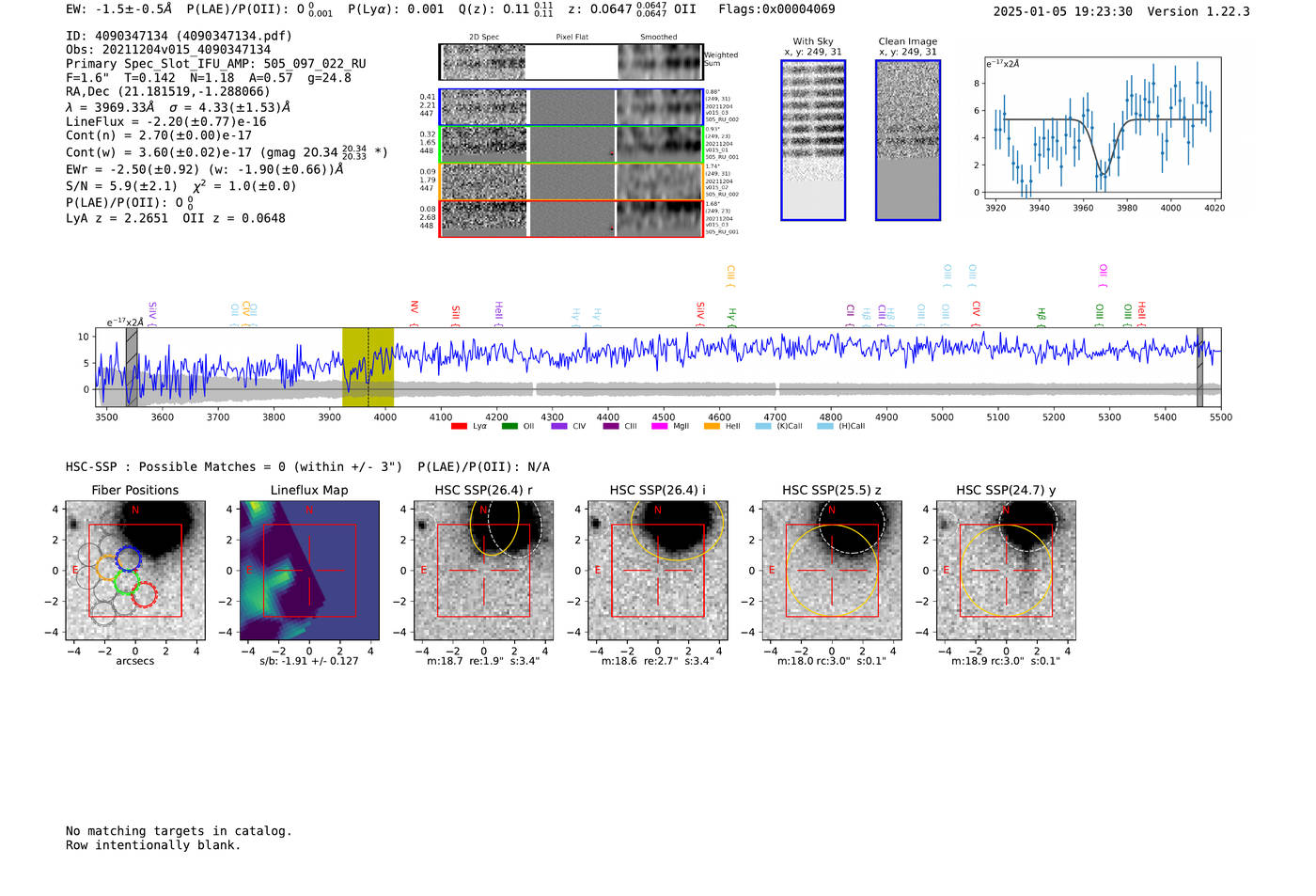This screenshot has width=1316, height=896.
Task: Click the HeII orange legend swatch
Action: coord(712,426)
